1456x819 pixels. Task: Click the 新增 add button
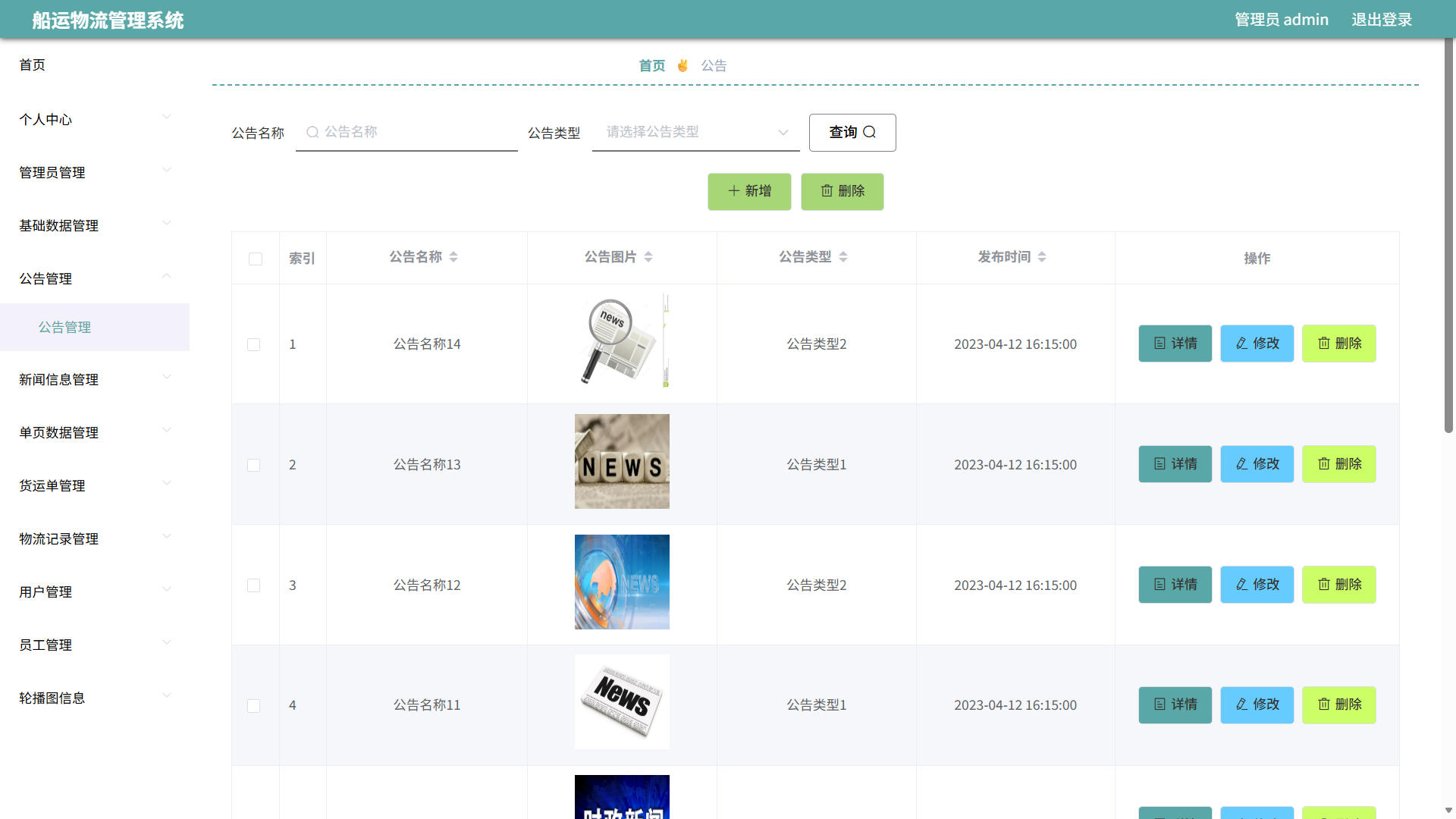[x=749, y=191]
